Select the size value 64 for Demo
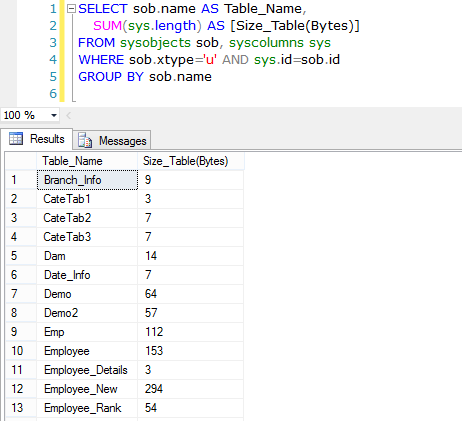 click(191, 294)
